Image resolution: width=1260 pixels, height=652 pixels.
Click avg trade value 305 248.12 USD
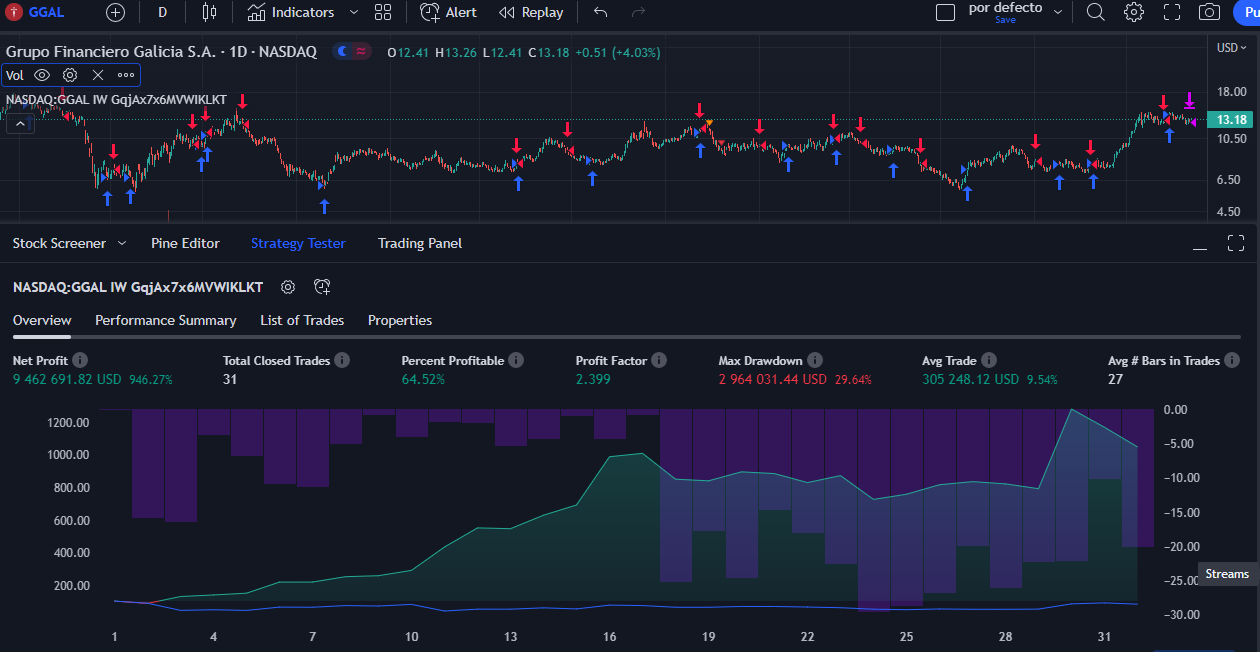(x=971, y=380)
